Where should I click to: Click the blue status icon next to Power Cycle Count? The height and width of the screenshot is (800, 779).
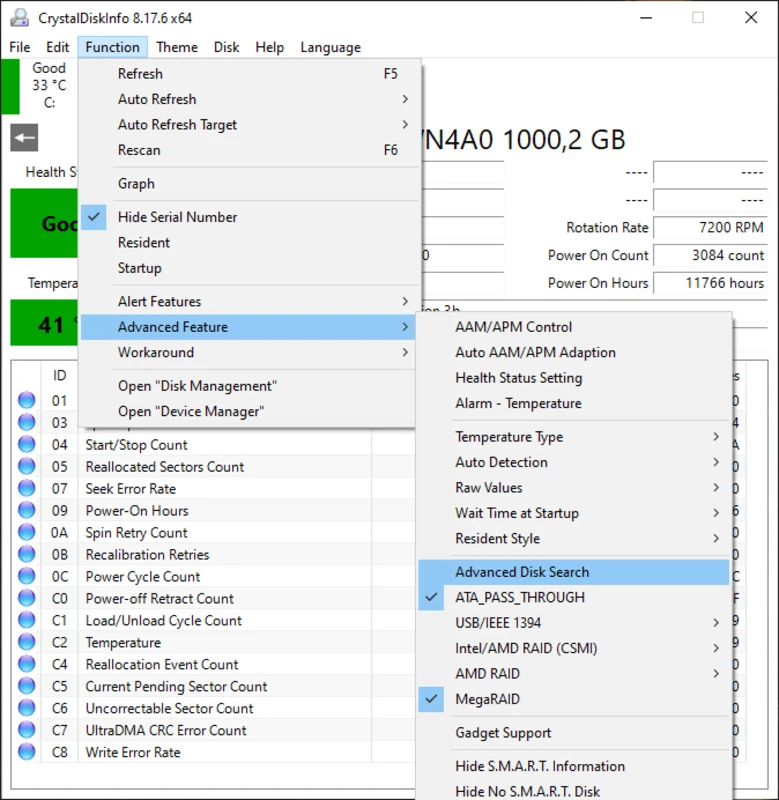pyautogui.click(x=28, y=576)
